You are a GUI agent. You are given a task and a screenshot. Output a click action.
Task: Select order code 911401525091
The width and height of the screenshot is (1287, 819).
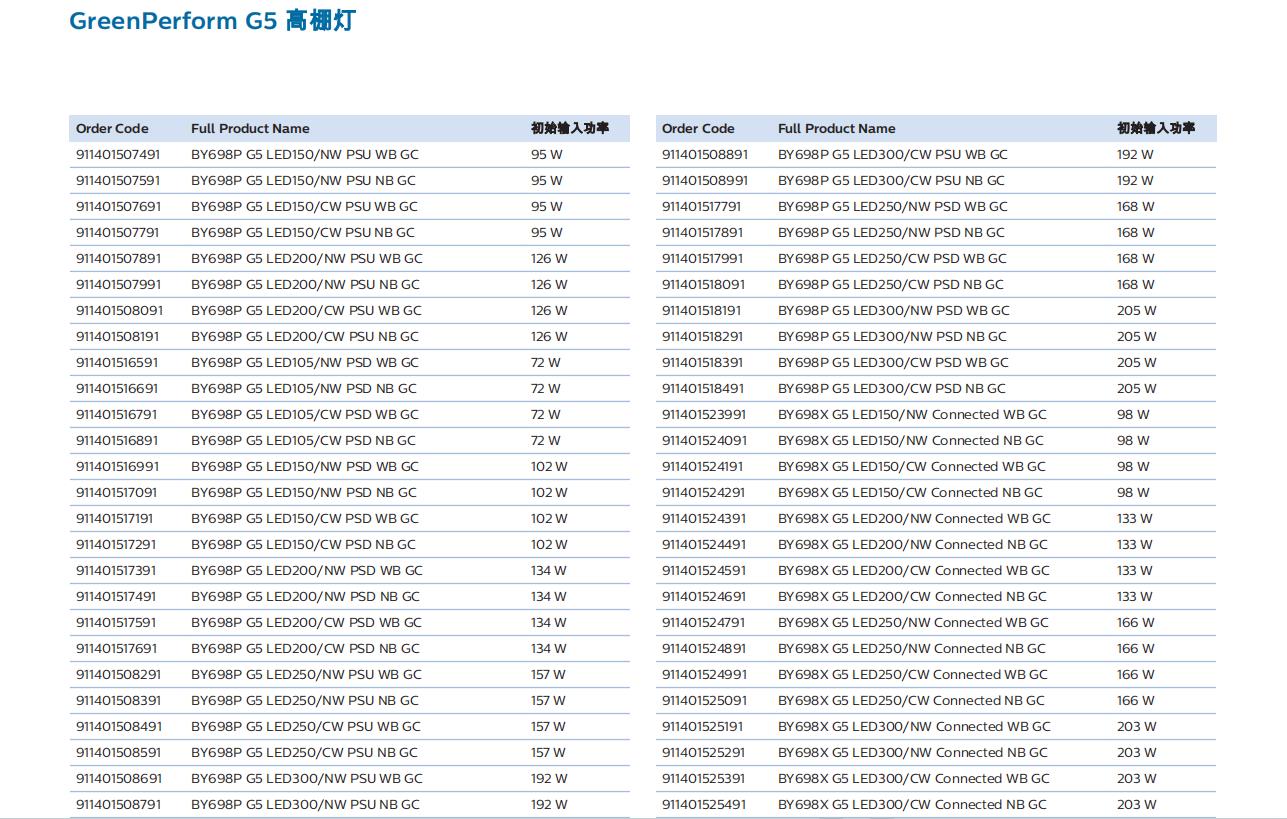pyautogui.click(x=704, y=701)
